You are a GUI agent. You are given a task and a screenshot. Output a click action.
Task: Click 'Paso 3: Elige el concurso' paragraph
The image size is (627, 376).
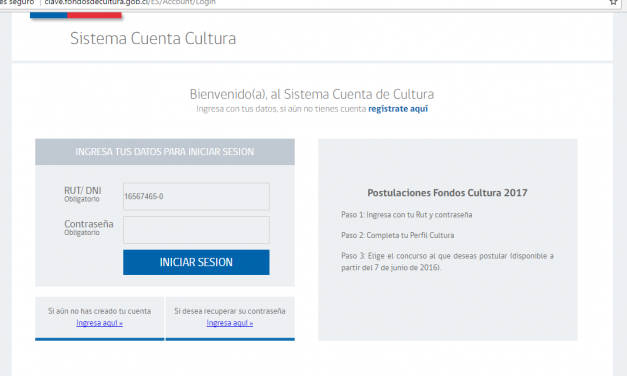447,262
